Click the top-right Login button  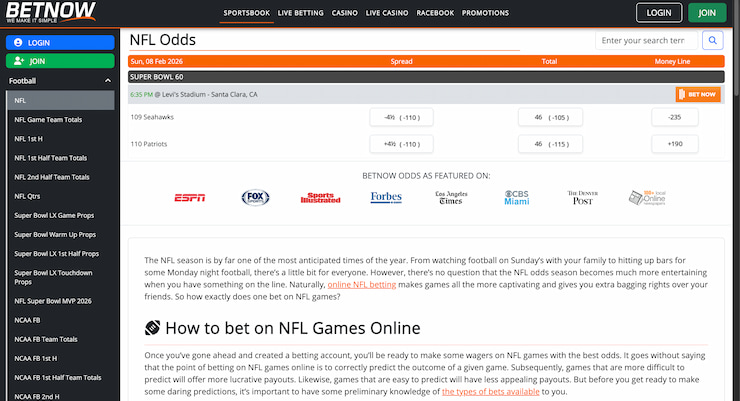659,13
